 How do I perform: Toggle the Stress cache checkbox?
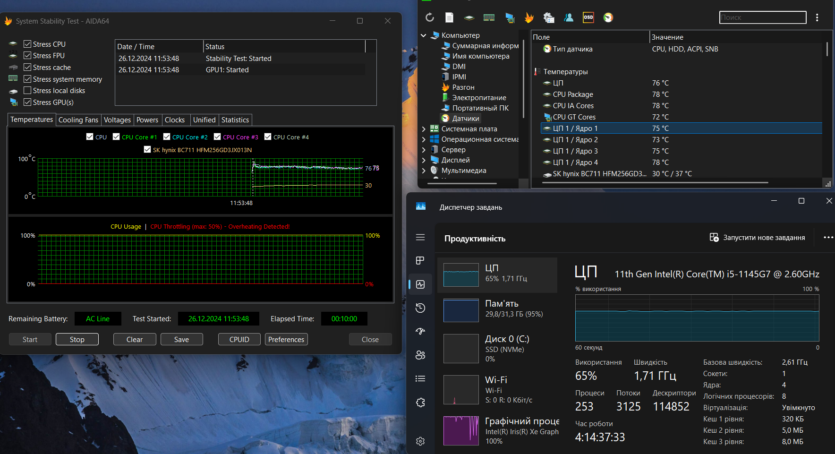[x=27, y=67]
